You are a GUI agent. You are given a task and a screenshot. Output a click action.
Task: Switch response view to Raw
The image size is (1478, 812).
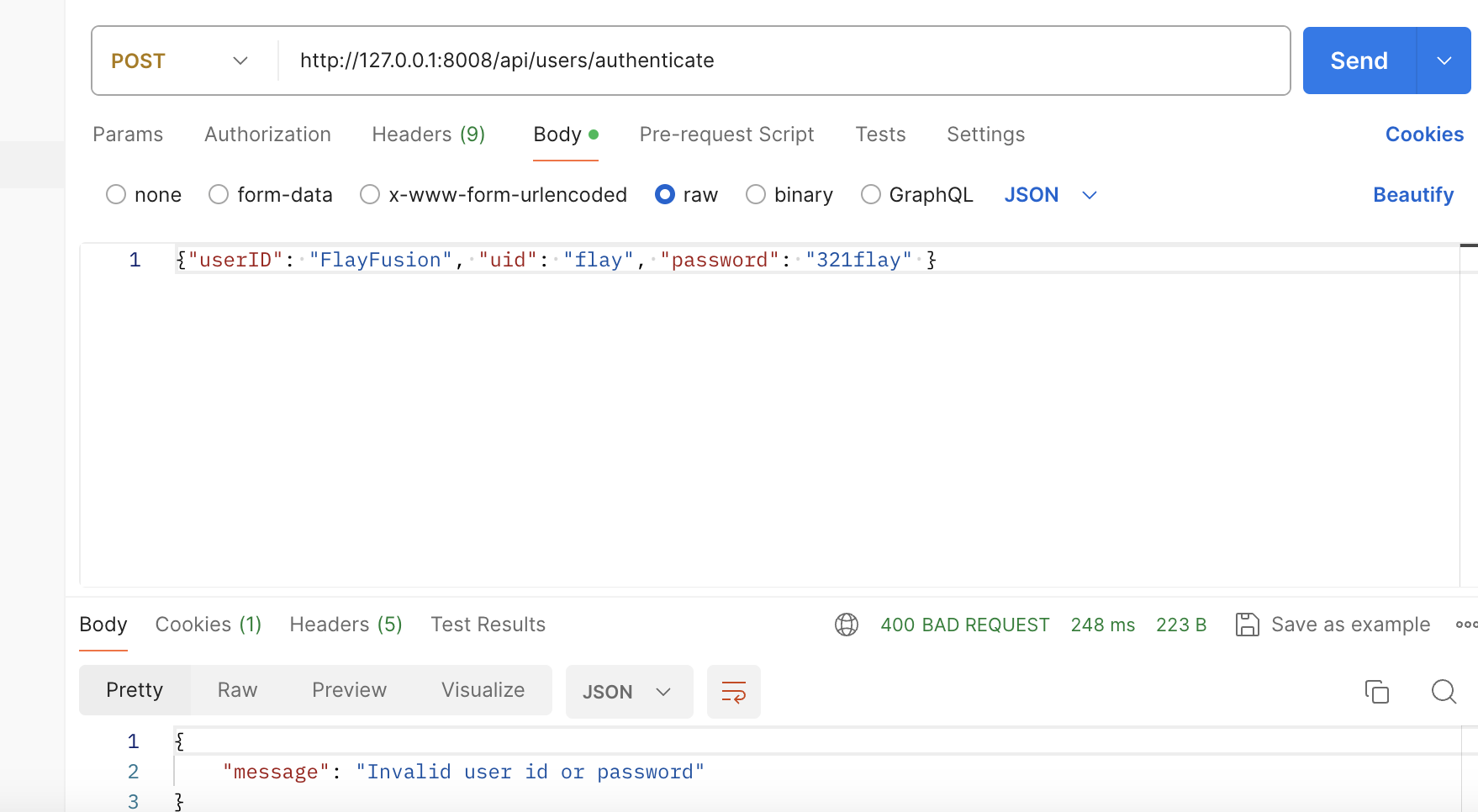237,690
